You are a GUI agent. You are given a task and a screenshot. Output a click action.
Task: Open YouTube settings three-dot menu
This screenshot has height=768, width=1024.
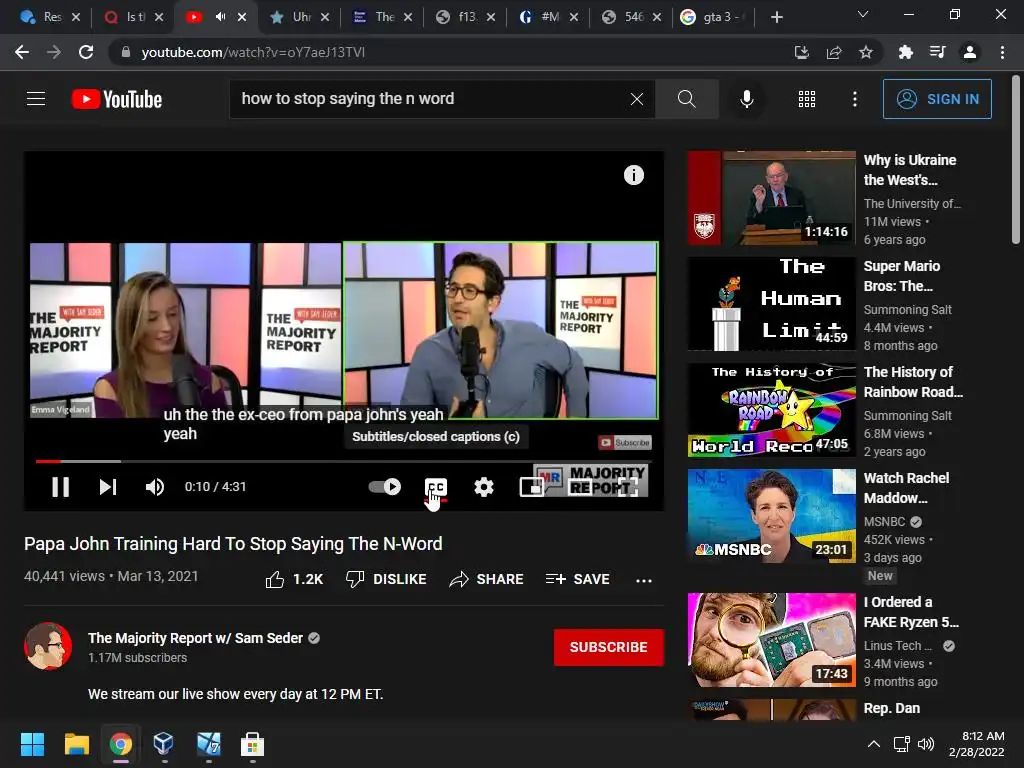pyautogui.click(x=855, y=99)
